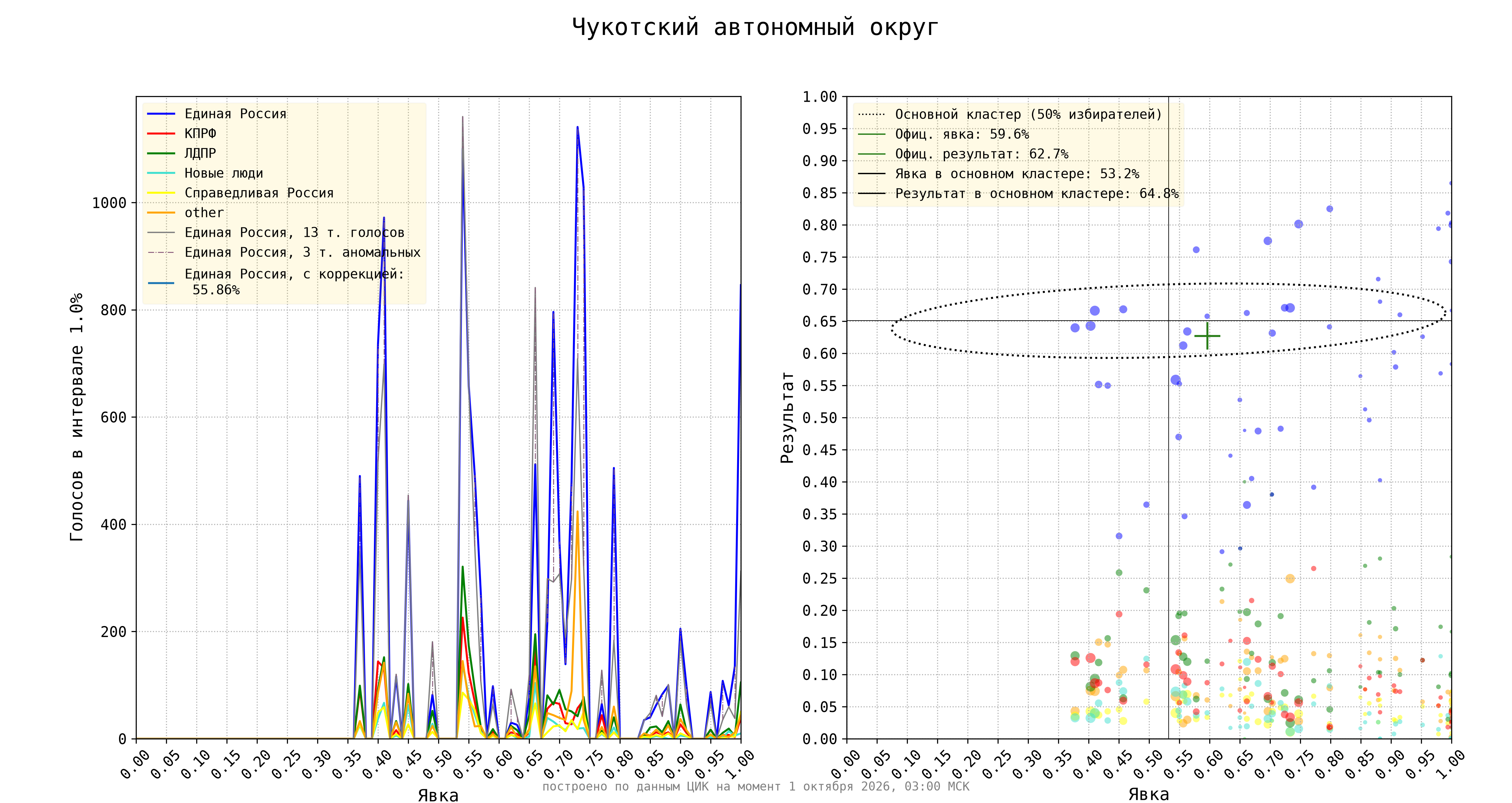Click the "Справедливая Россия" legend label
The height and width of the screenshot is (803, 1512).
click(259, 193)
